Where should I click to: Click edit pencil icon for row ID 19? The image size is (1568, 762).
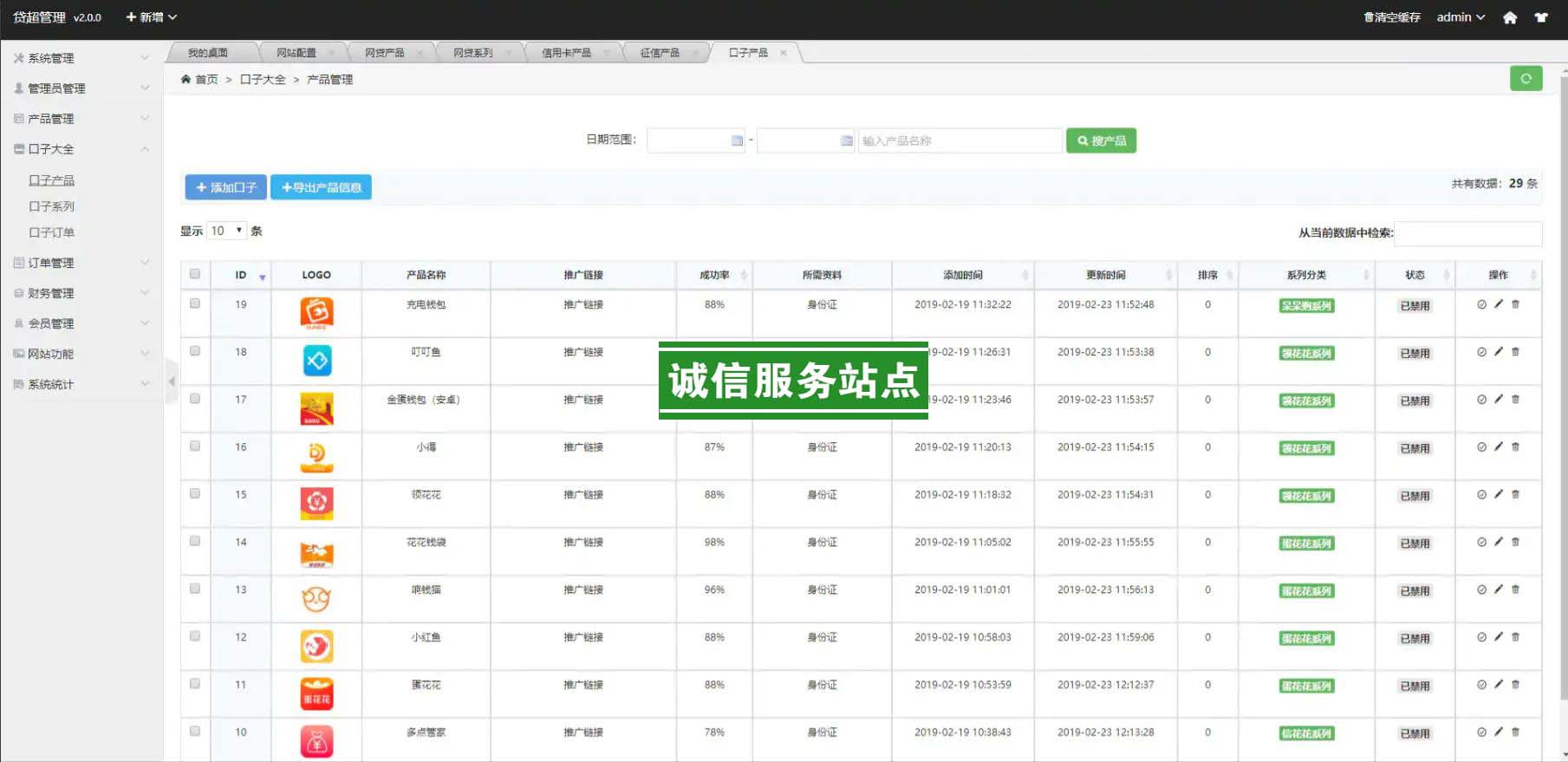click(1499, 304)
